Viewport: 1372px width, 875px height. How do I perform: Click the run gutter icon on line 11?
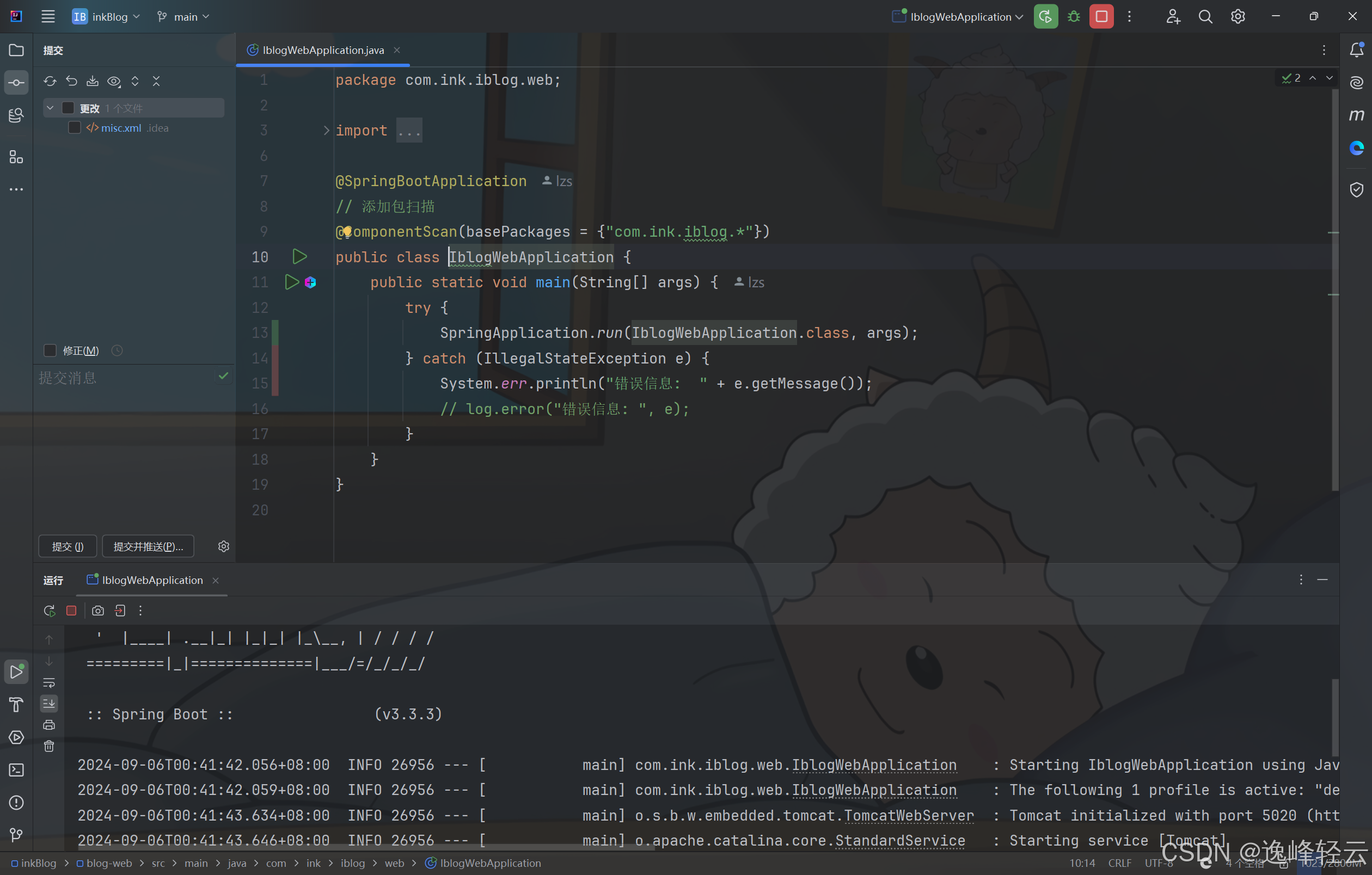[292, 282]
